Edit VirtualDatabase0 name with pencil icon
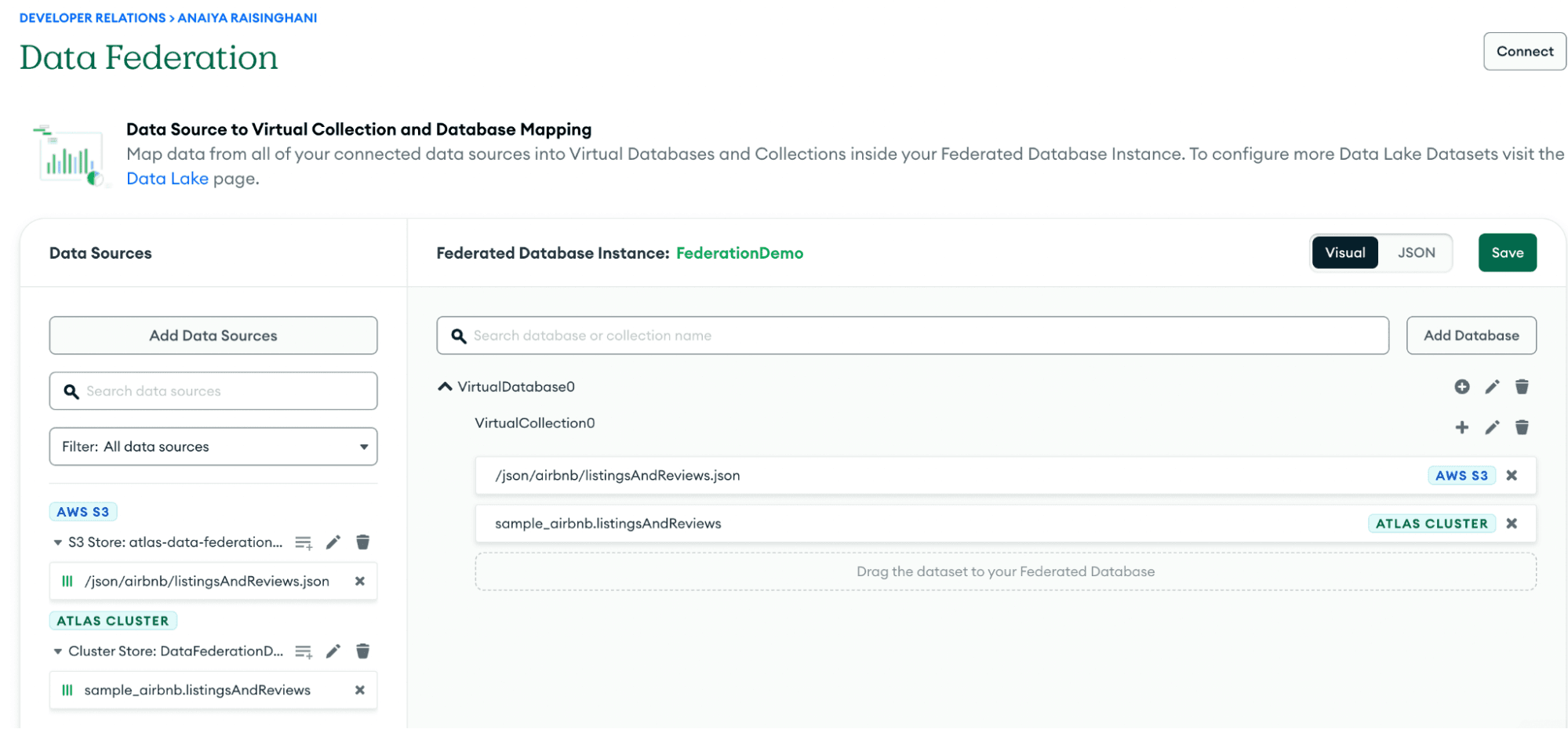This screenshot has height=729, width=1568. click(x=1491, y=386)
